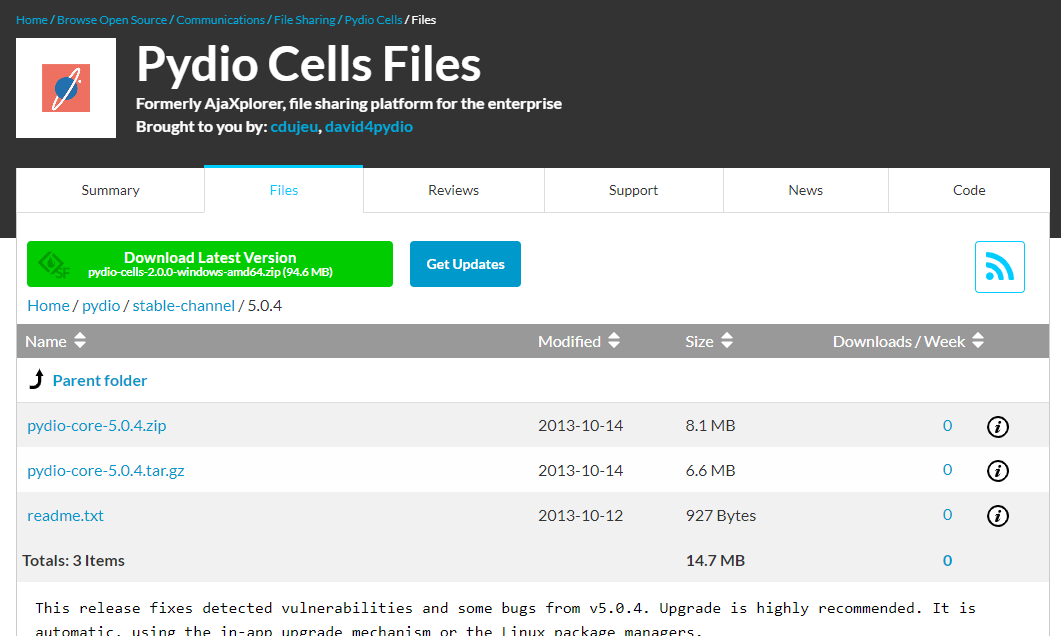Open readme.txt file link

click(x=65, y=516)
